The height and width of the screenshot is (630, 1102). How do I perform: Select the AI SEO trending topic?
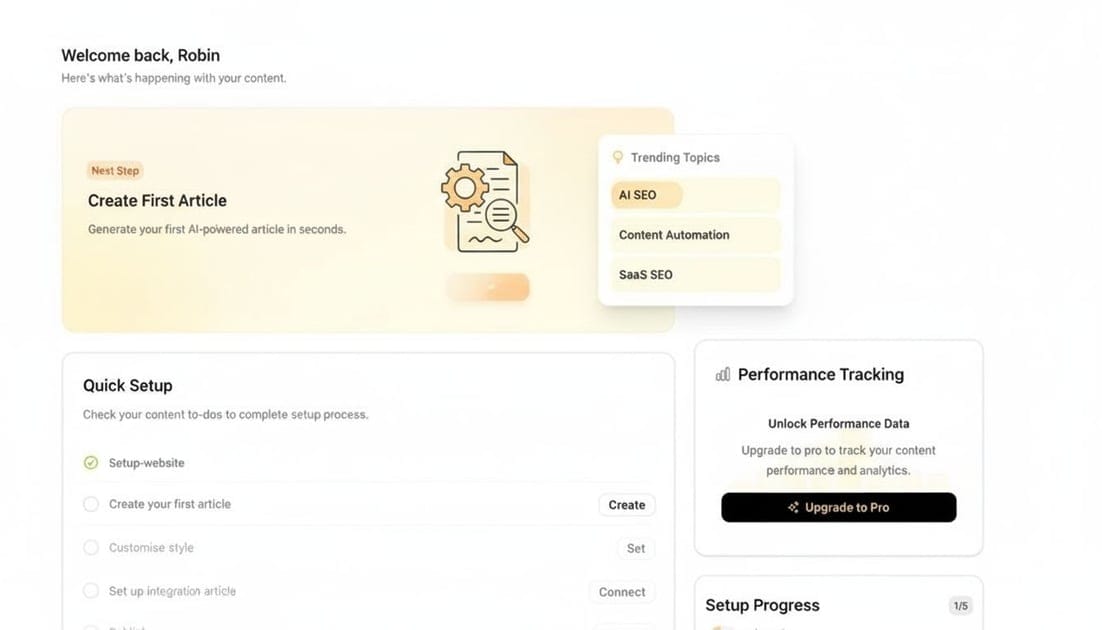point(694,195)
